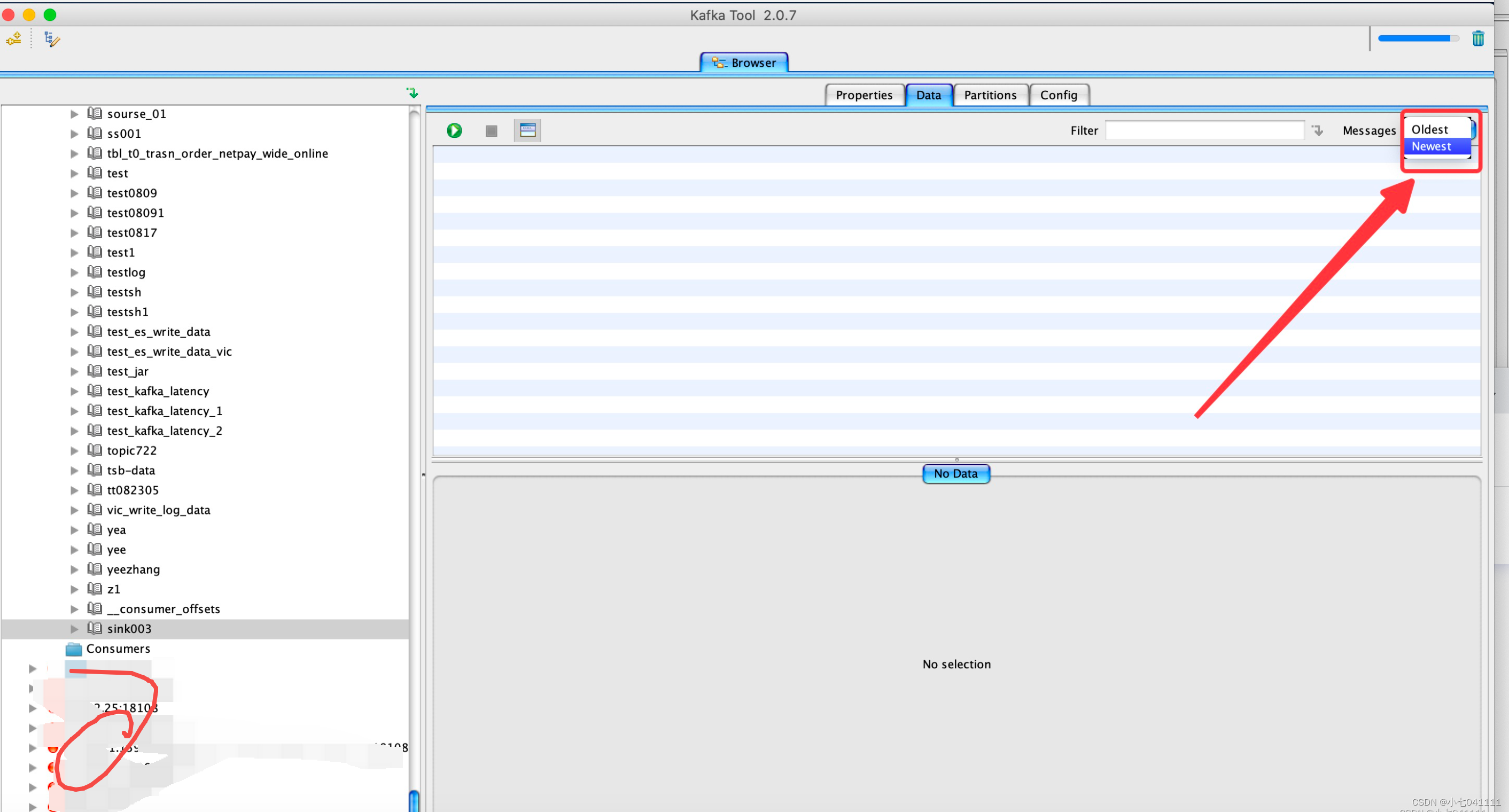1509x812 pixels.
Task: Expand the sourse_01 topic node
Action: pos(74,114)
